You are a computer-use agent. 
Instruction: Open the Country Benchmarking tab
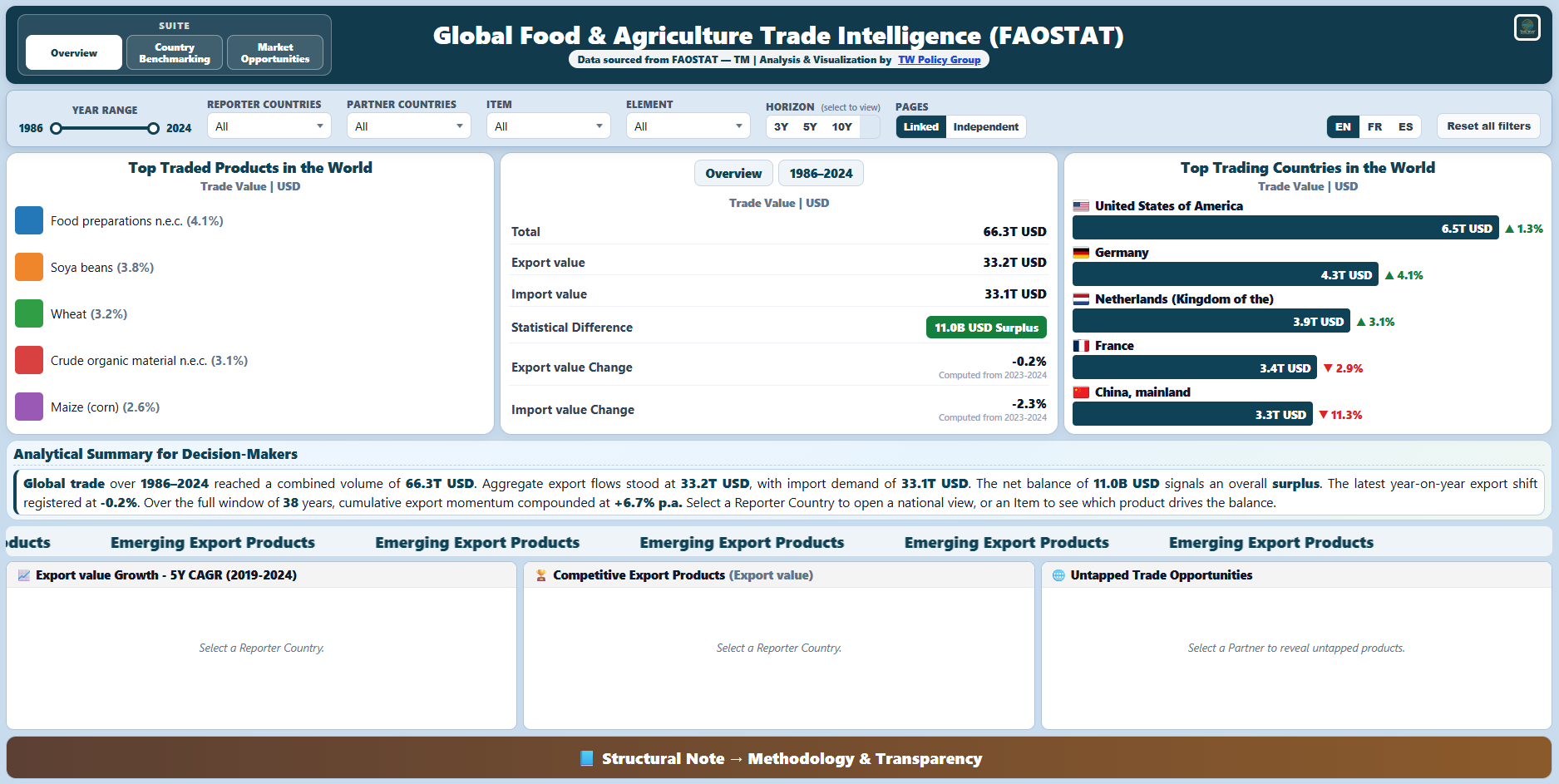[175, 52]
